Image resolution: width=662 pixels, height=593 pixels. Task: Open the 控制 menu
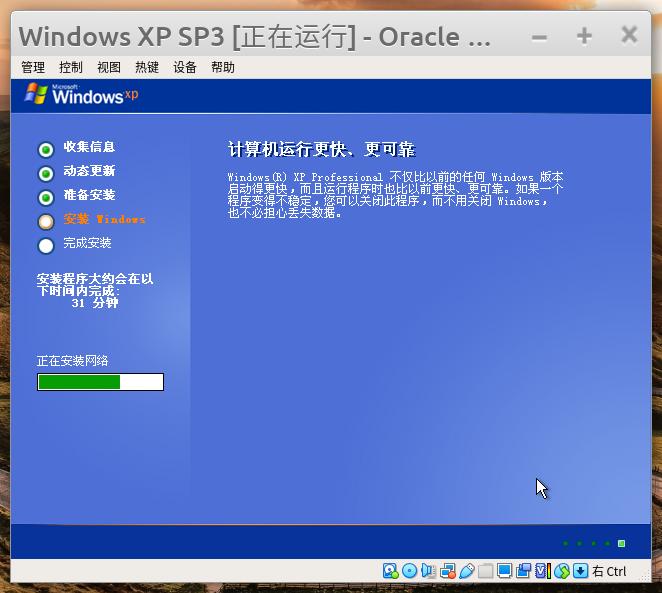(x=71, y=67)
